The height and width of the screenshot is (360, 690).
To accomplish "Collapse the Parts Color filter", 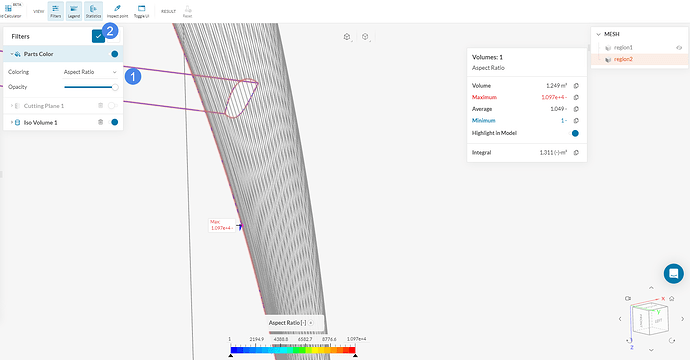I will click(12, 54).
